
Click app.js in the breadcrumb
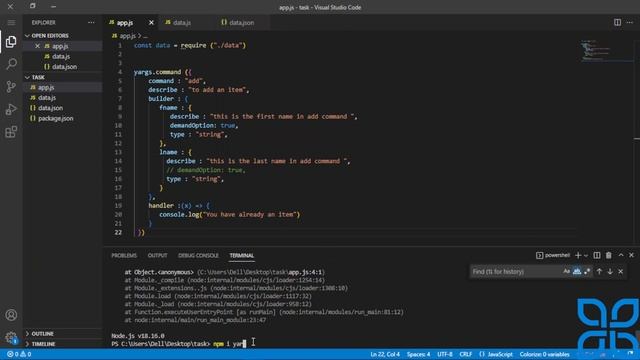coord(127,36)
